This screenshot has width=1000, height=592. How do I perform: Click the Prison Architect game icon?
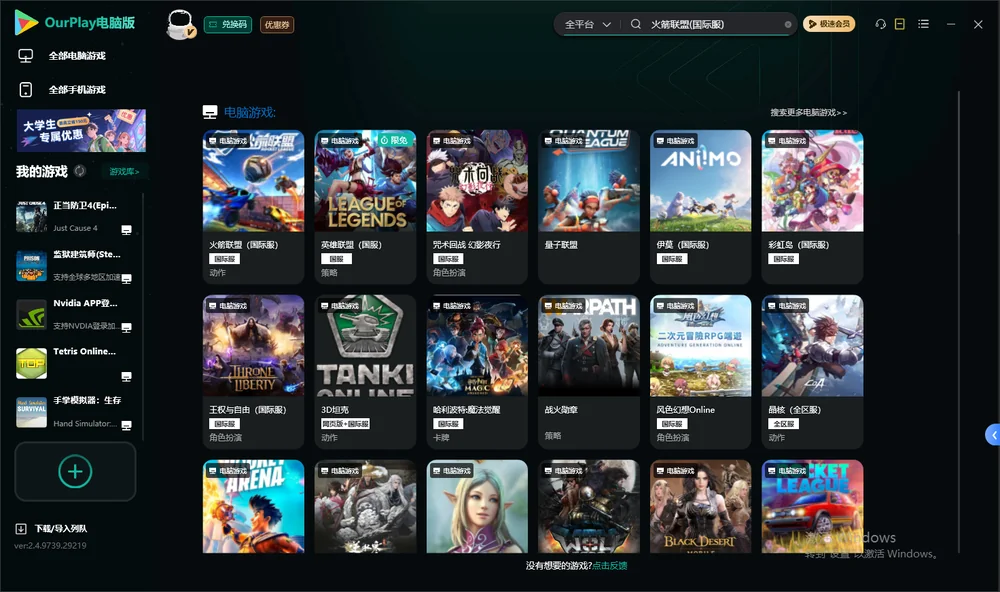point(31,266)
